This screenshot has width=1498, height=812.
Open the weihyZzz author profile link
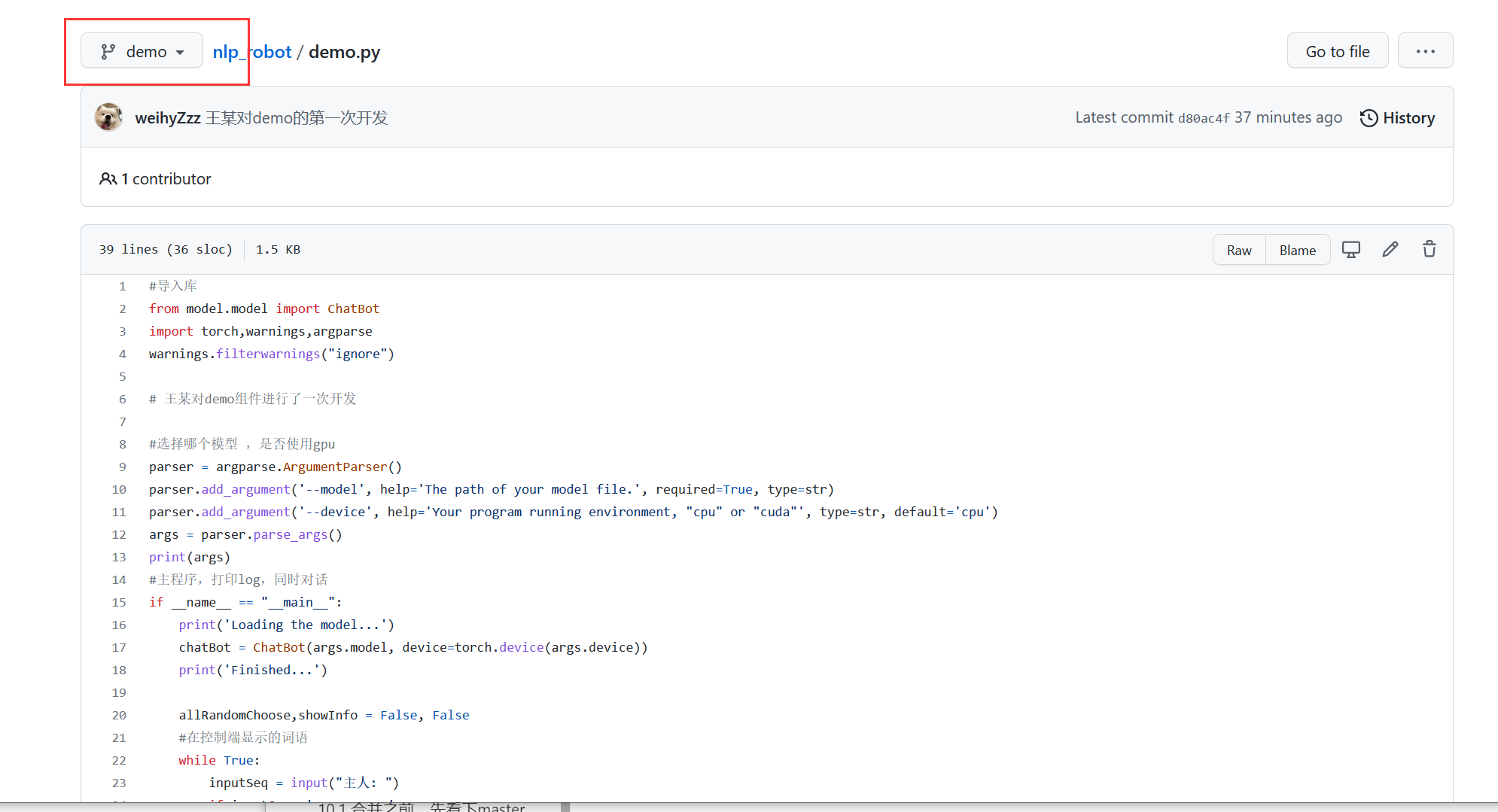tap(167, 118)
